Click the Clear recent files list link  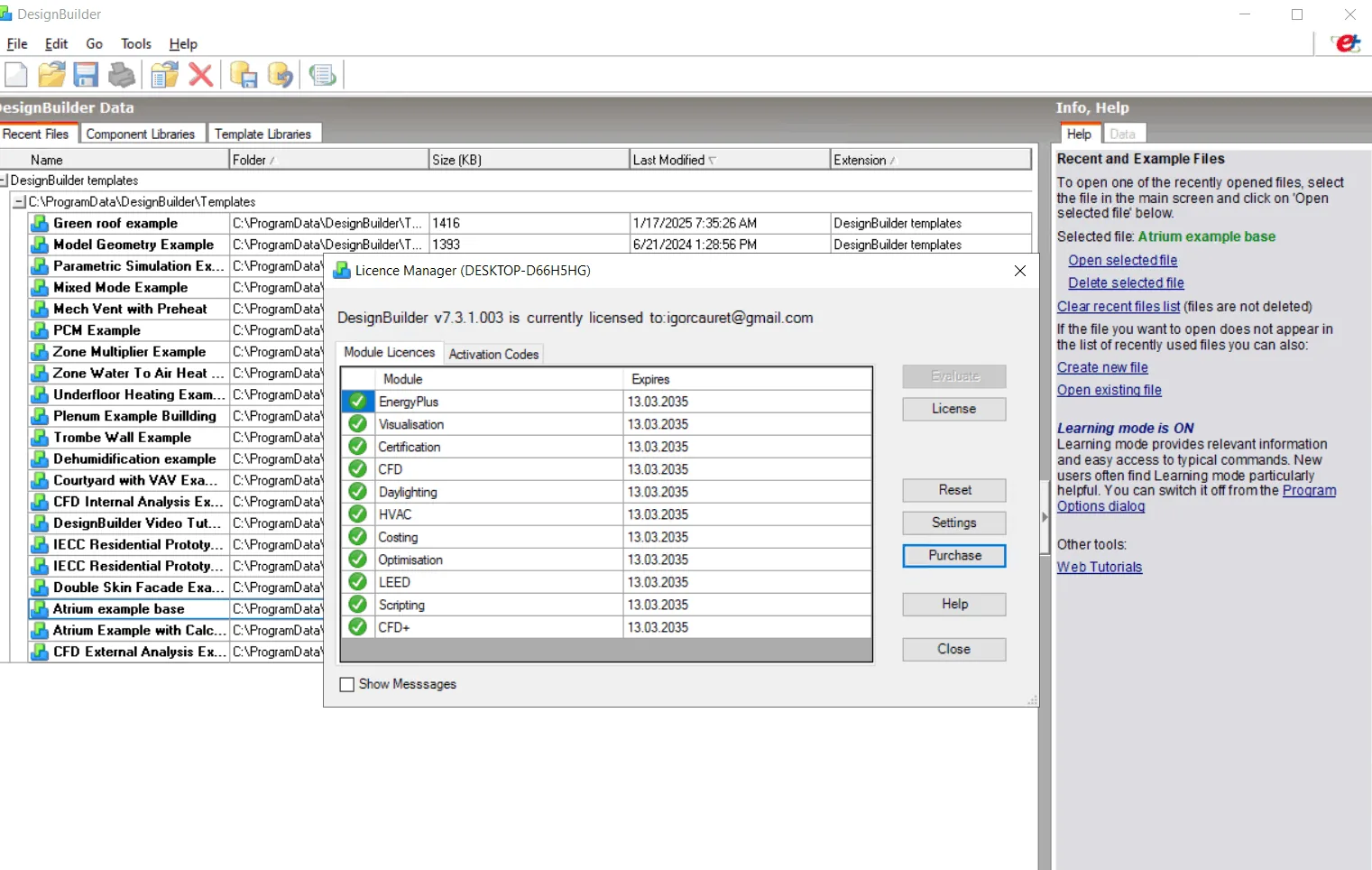(x=1119, y=306)
